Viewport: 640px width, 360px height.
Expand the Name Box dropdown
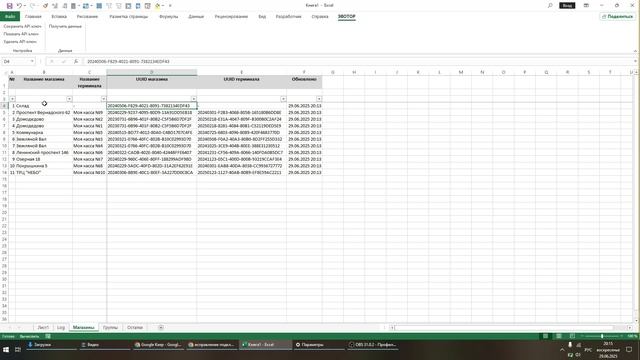pos(32,61)
